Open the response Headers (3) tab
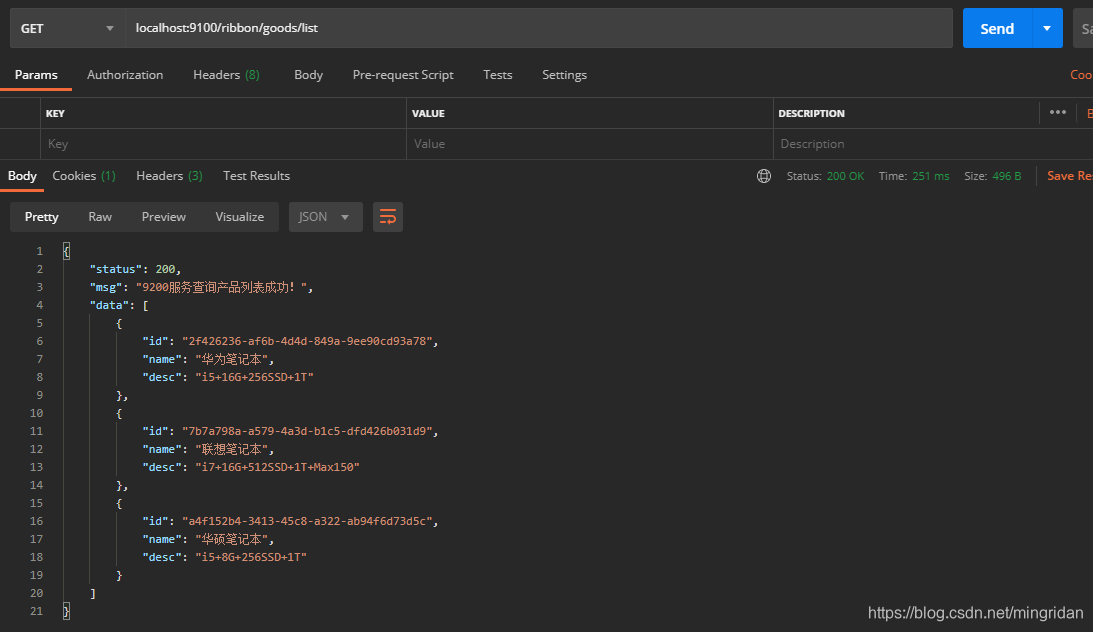This screenshot has height=632, width=1093. (x=169, y=176)
